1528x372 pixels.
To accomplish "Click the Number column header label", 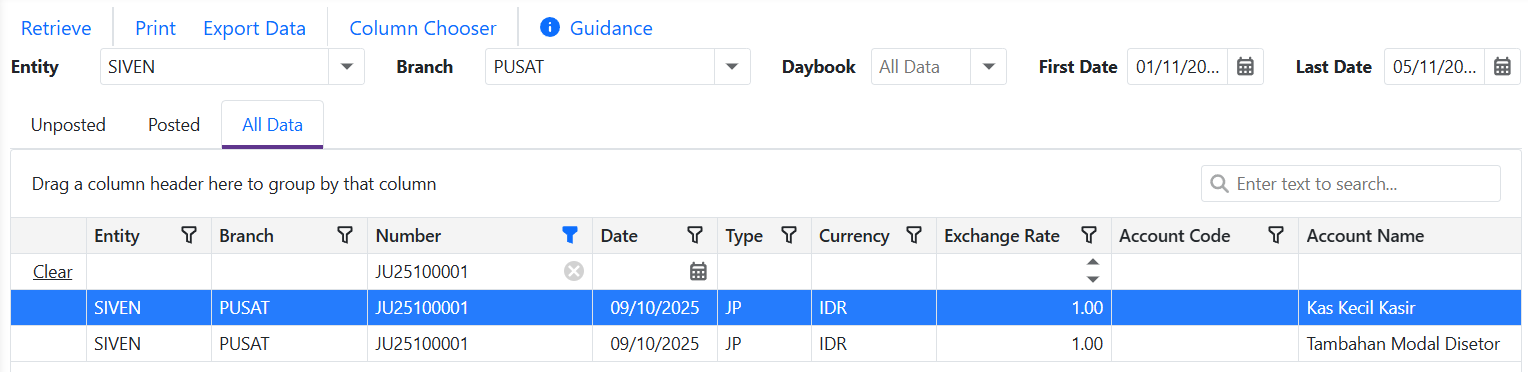I will click(x=408, y=236).
